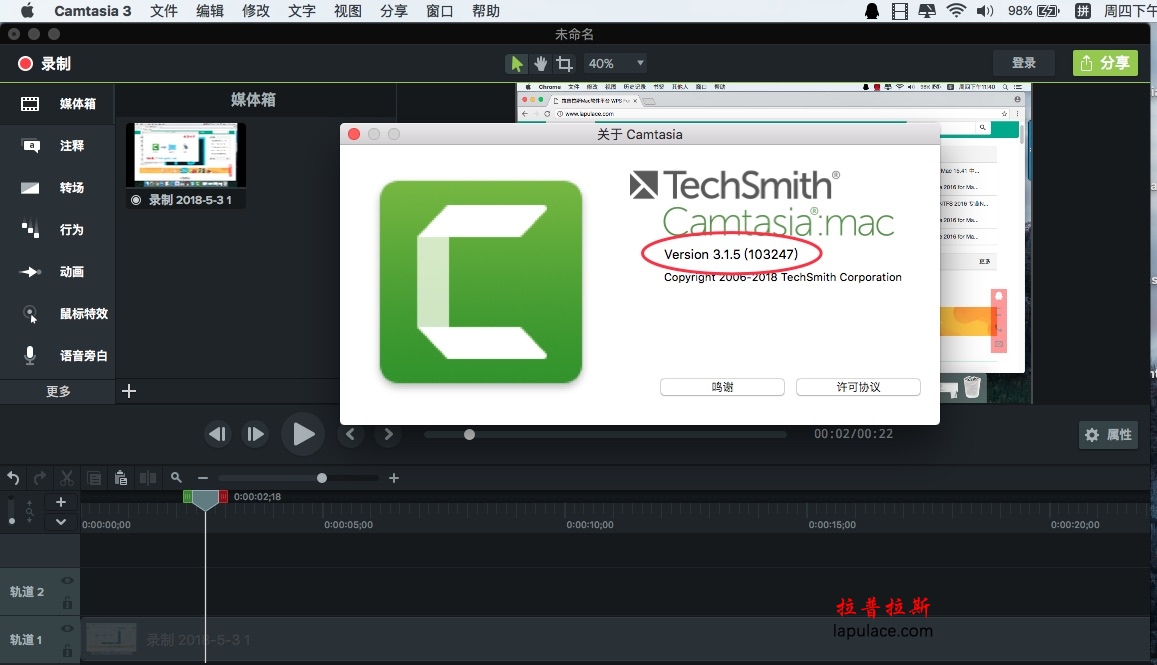The image size is (1157, 665).
Task: Expand the 更多 more tools list
Action: point(58,391)
